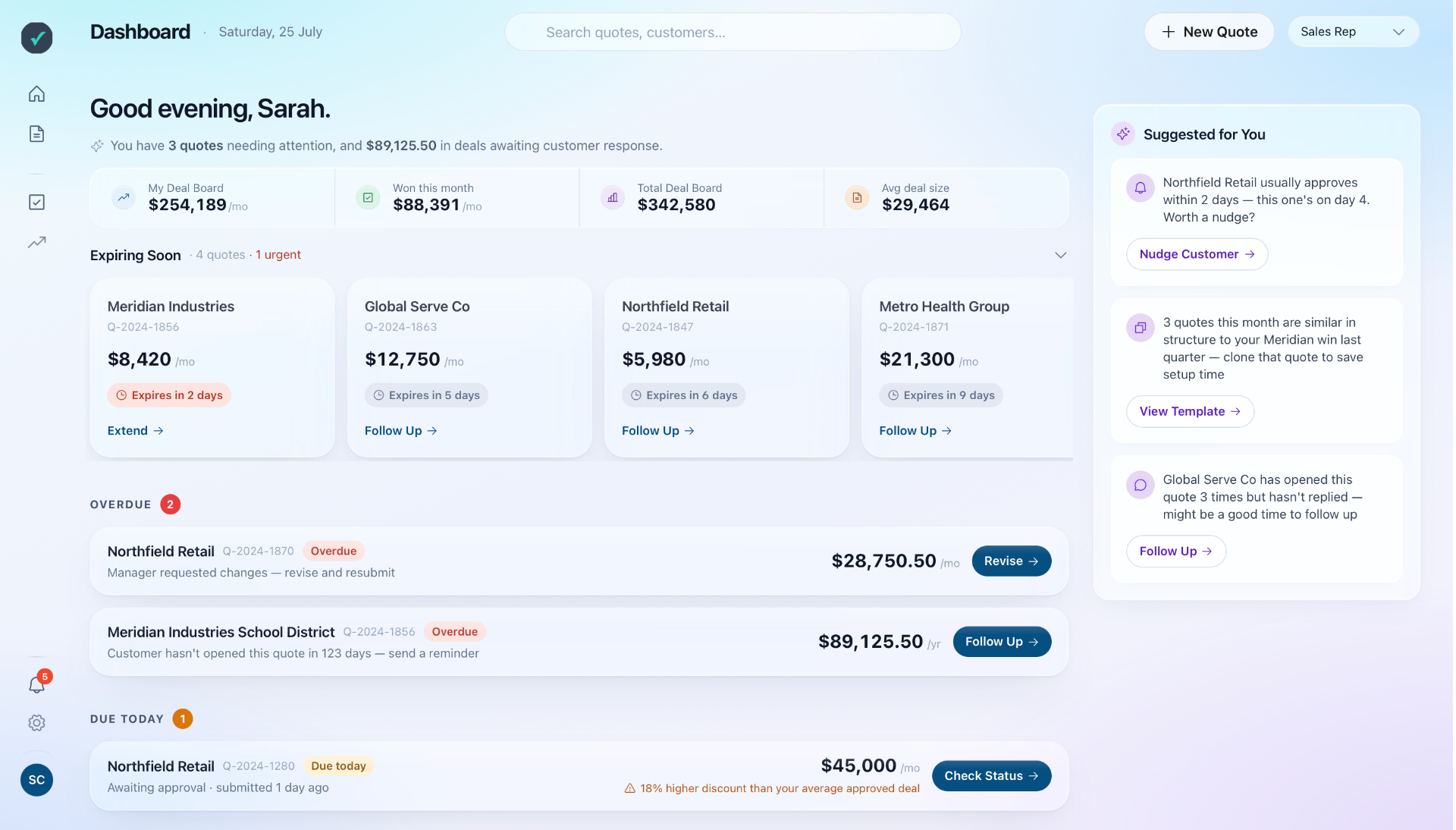Click Extend on Meridian Industries card
The height and width of the screenshot is (830, 1456).
pos(136,430)
